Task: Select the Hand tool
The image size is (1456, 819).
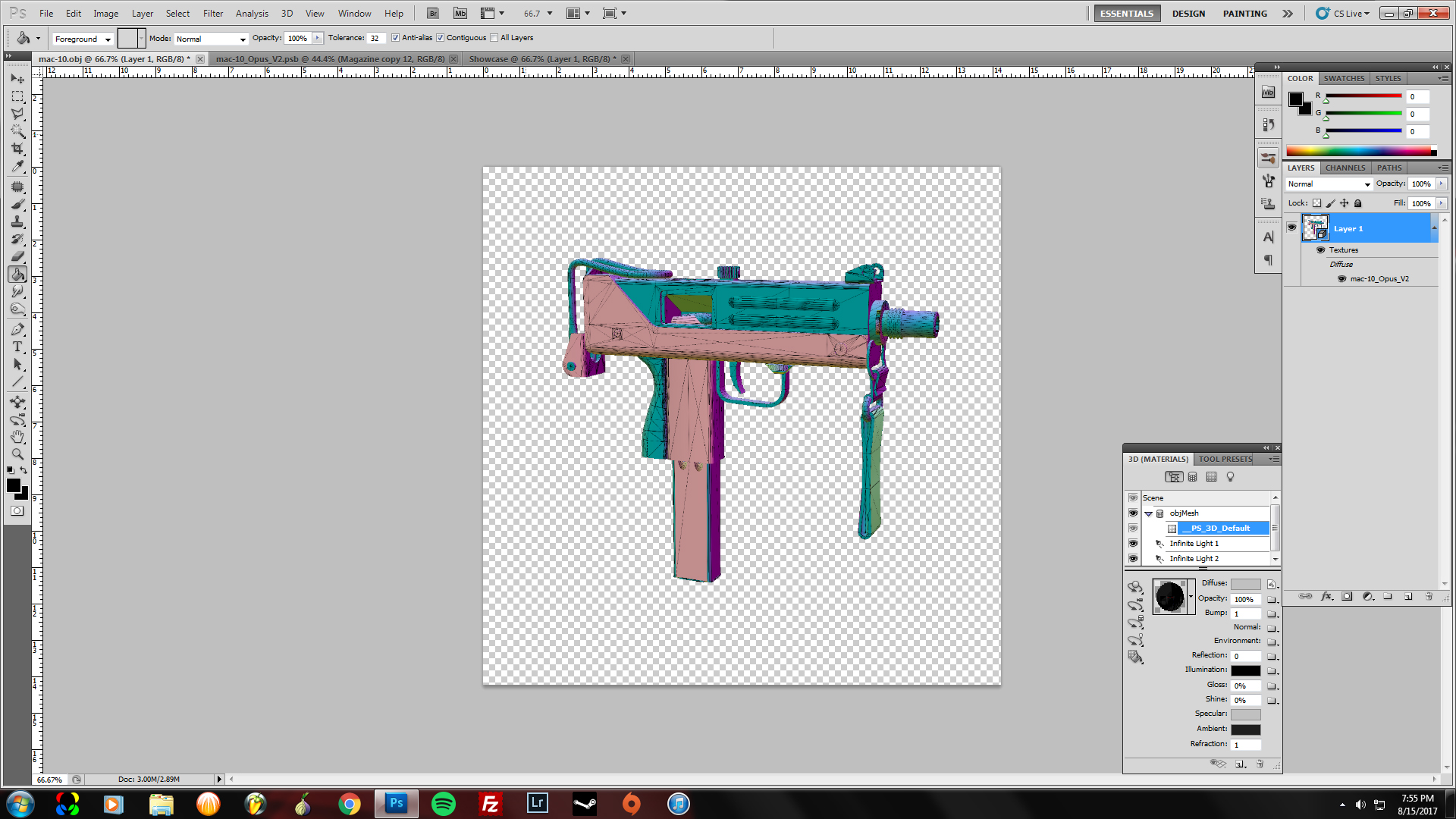Action: 17,437
